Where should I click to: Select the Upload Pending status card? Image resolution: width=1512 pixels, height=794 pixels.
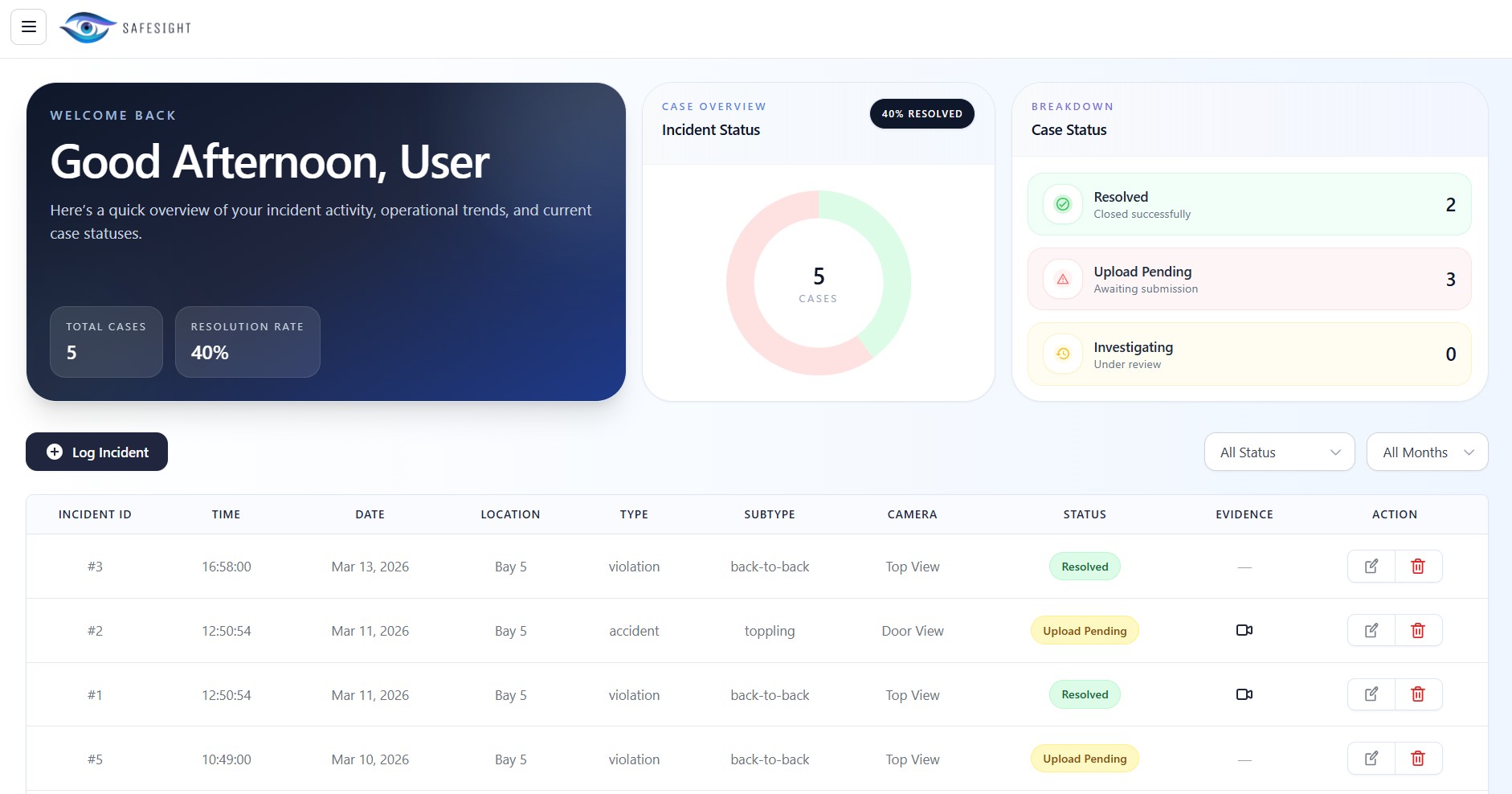click(1249, 279)
